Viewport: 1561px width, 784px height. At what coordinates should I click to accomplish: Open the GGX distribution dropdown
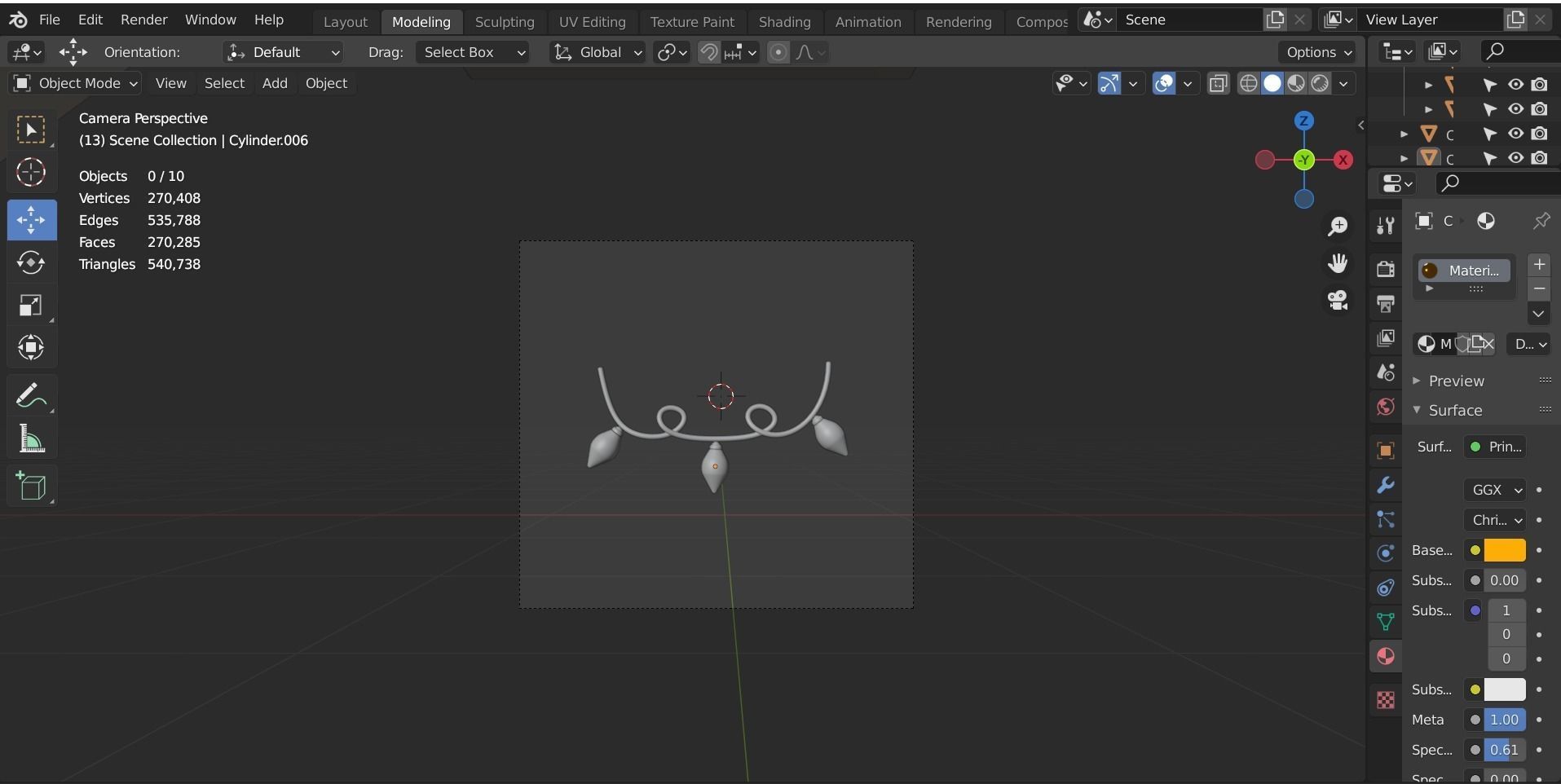point(1495,490)
